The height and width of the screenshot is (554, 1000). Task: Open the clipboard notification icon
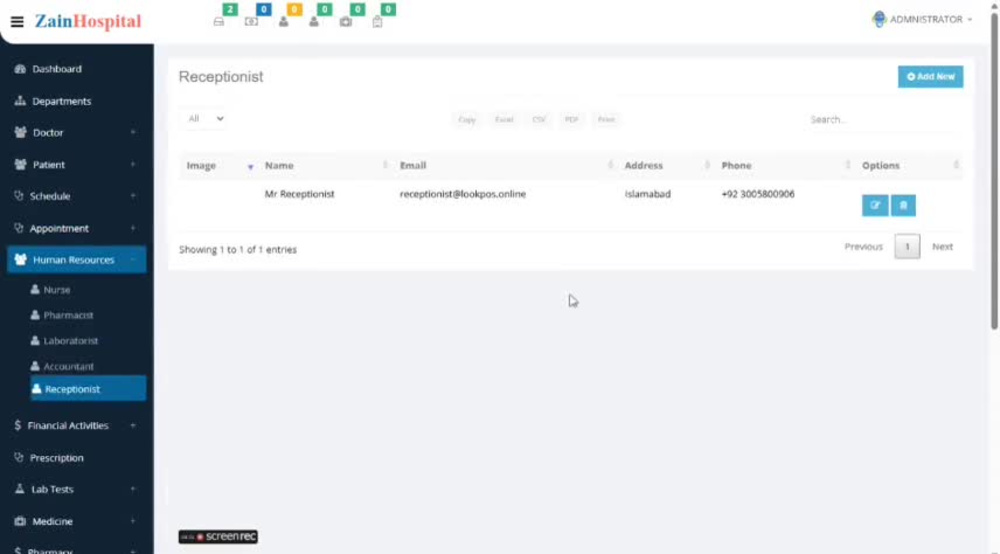click(x=378, y=22)
